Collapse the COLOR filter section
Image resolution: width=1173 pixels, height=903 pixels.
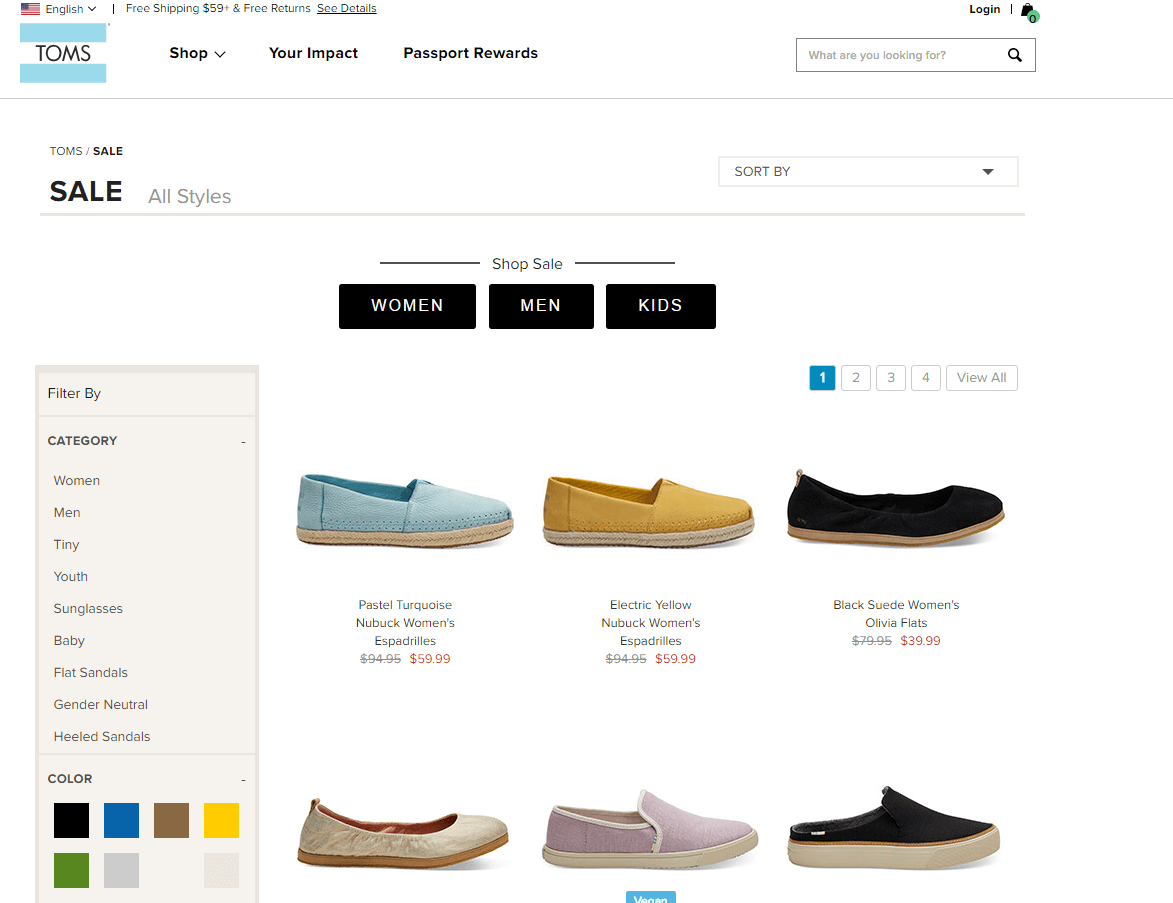coord(243,780)
